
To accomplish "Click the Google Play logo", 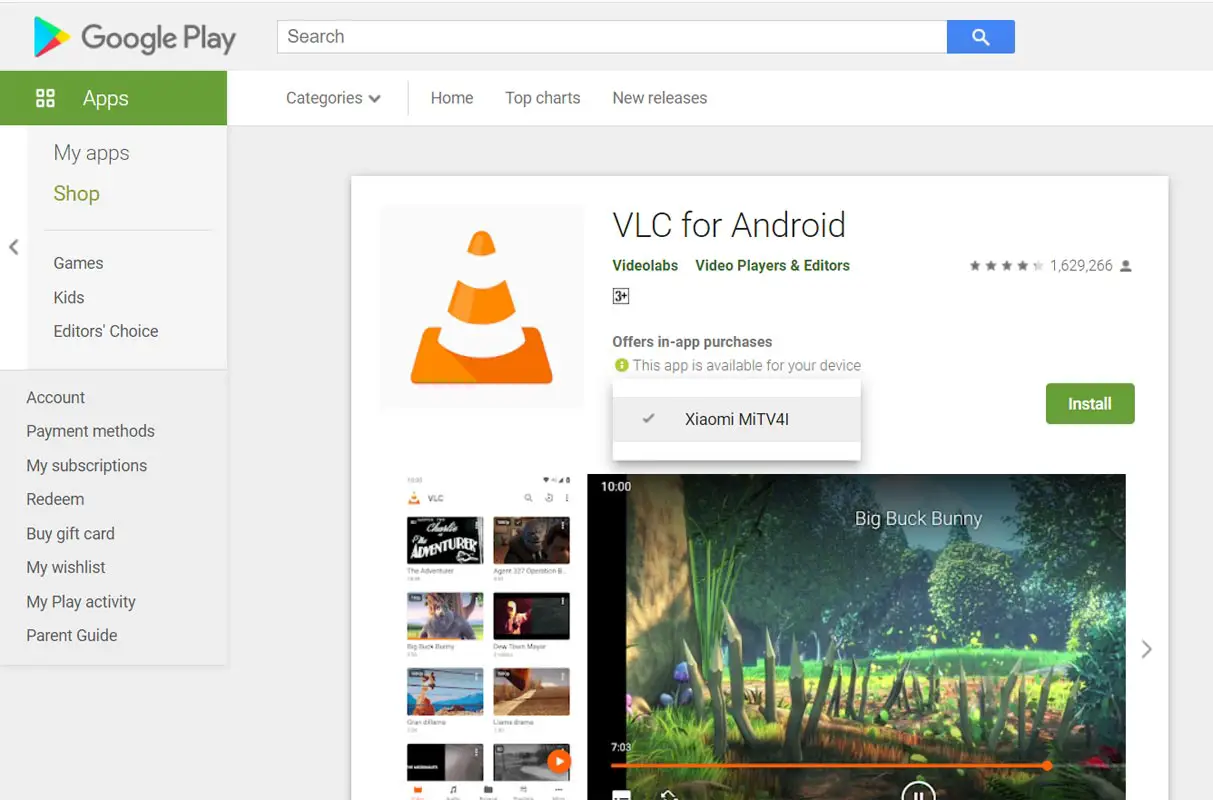I will pyautogui.click(x=135, y=38).
